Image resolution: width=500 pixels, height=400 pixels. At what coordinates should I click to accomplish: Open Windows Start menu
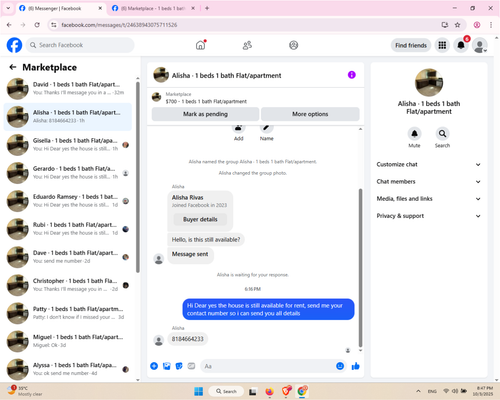point(199,391)
